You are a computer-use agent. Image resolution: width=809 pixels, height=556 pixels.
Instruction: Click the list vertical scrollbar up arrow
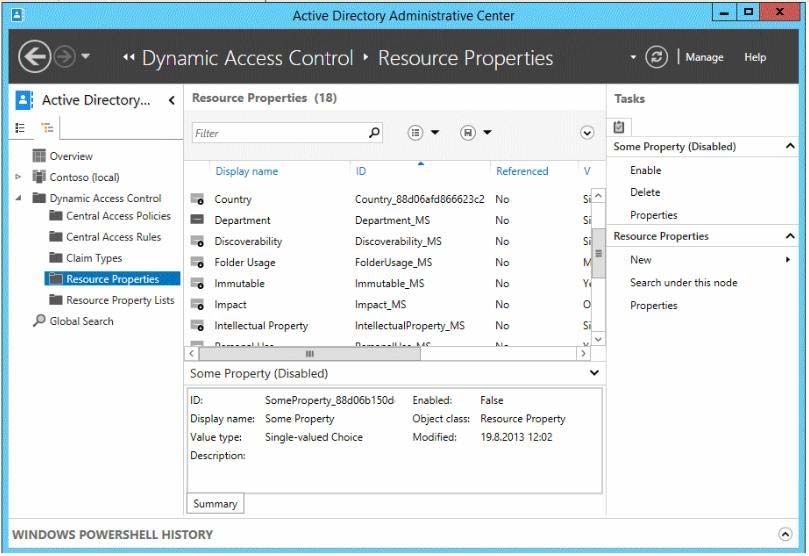(598, 196)
